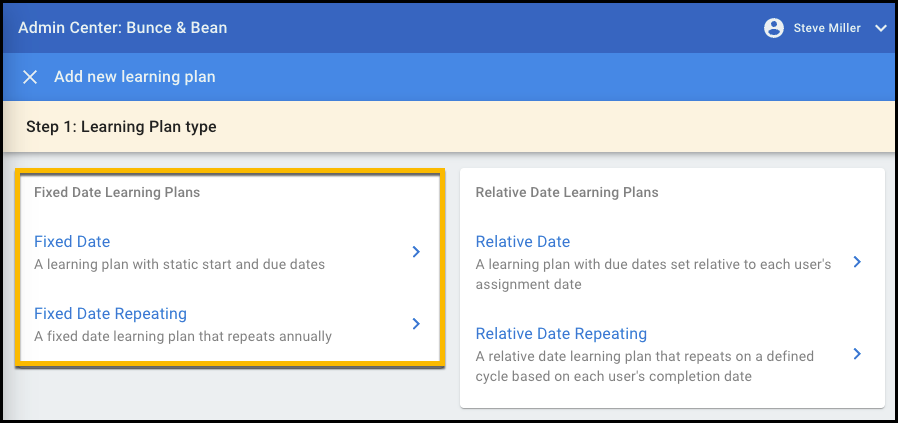Click the Add new learning plan heading
The width and height of the screenshot is (898, 423).
coord(134,77)
